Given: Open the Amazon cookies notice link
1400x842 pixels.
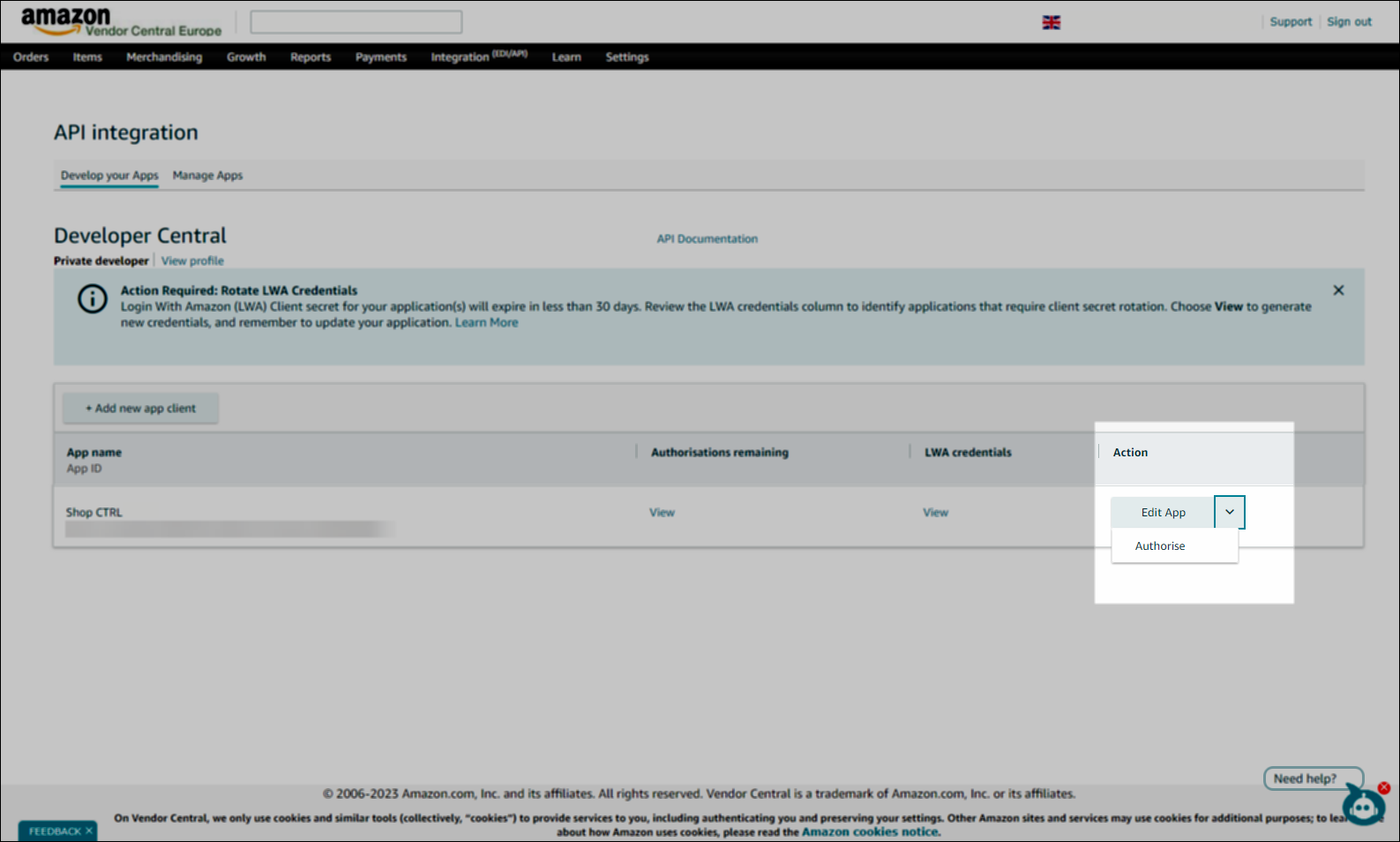Looking at the screenshot, I should pyautogui.click(x=871, y=831).
